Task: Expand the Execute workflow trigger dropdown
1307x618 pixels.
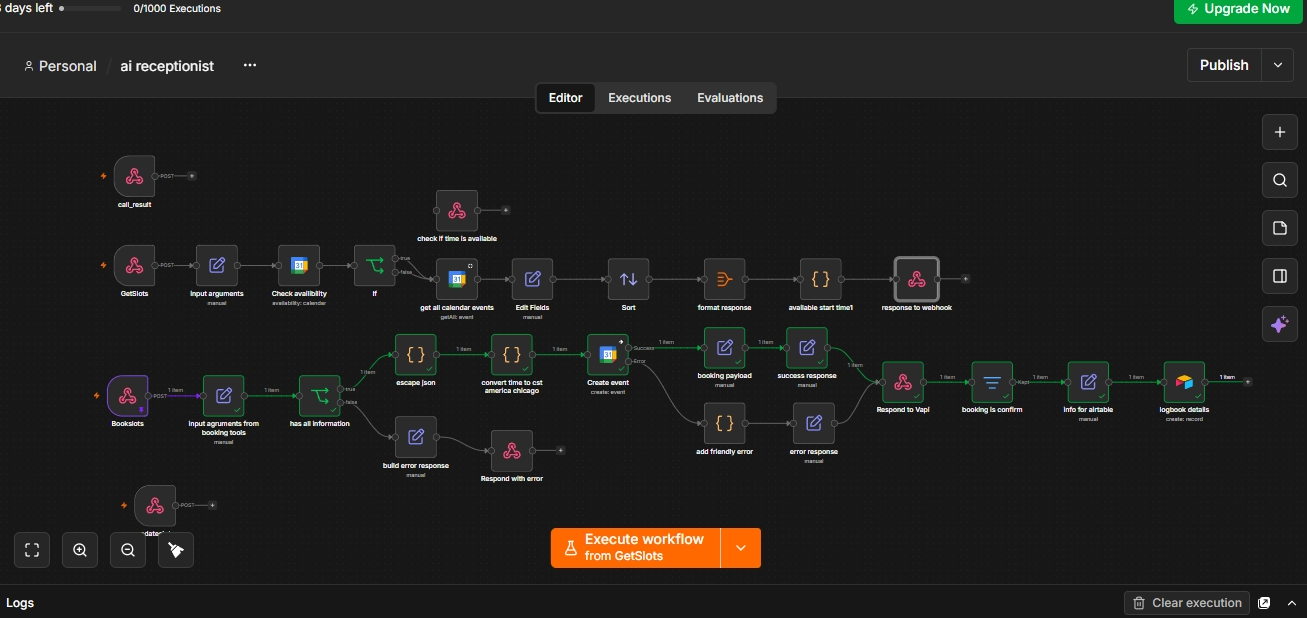Action: pyautogui.click(x=741, y=548)
